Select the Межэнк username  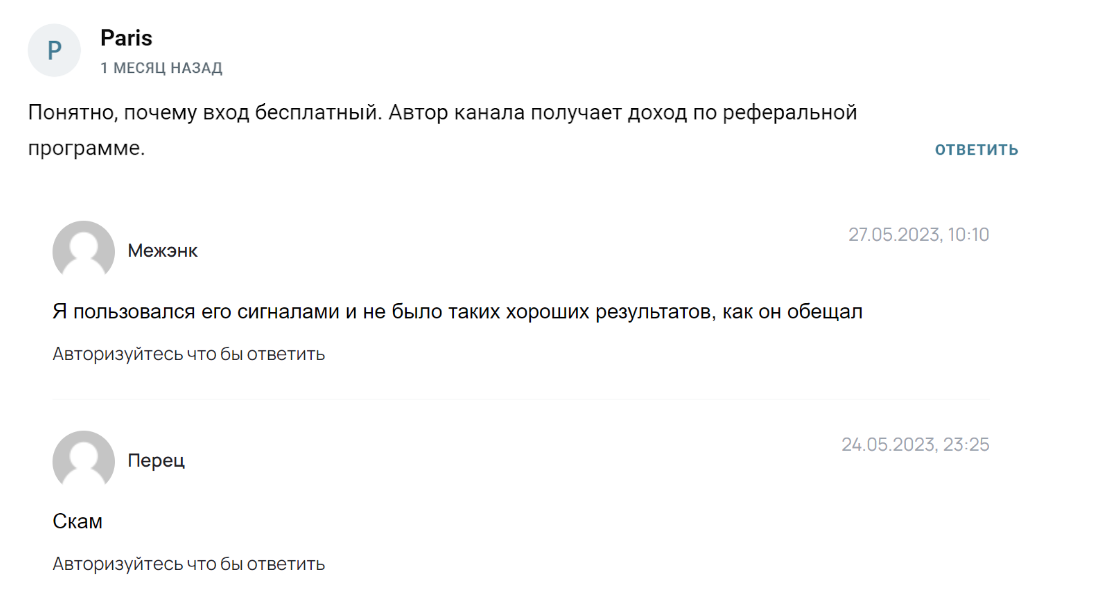coord(163,251)
